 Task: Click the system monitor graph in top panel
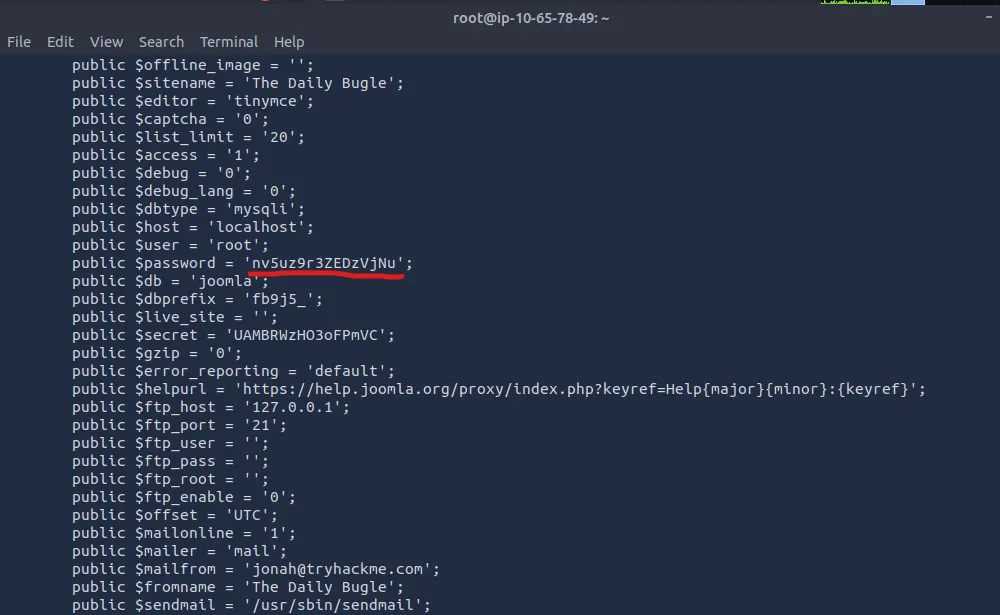(x=853, y=3)
